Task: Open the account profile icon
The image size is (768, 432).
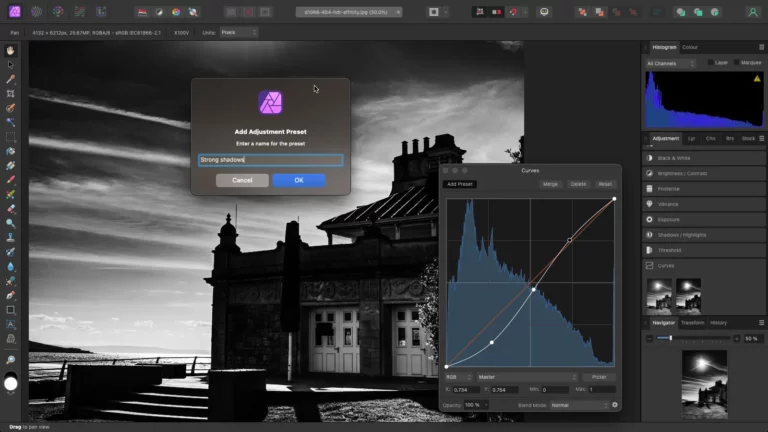Action: 750,12
